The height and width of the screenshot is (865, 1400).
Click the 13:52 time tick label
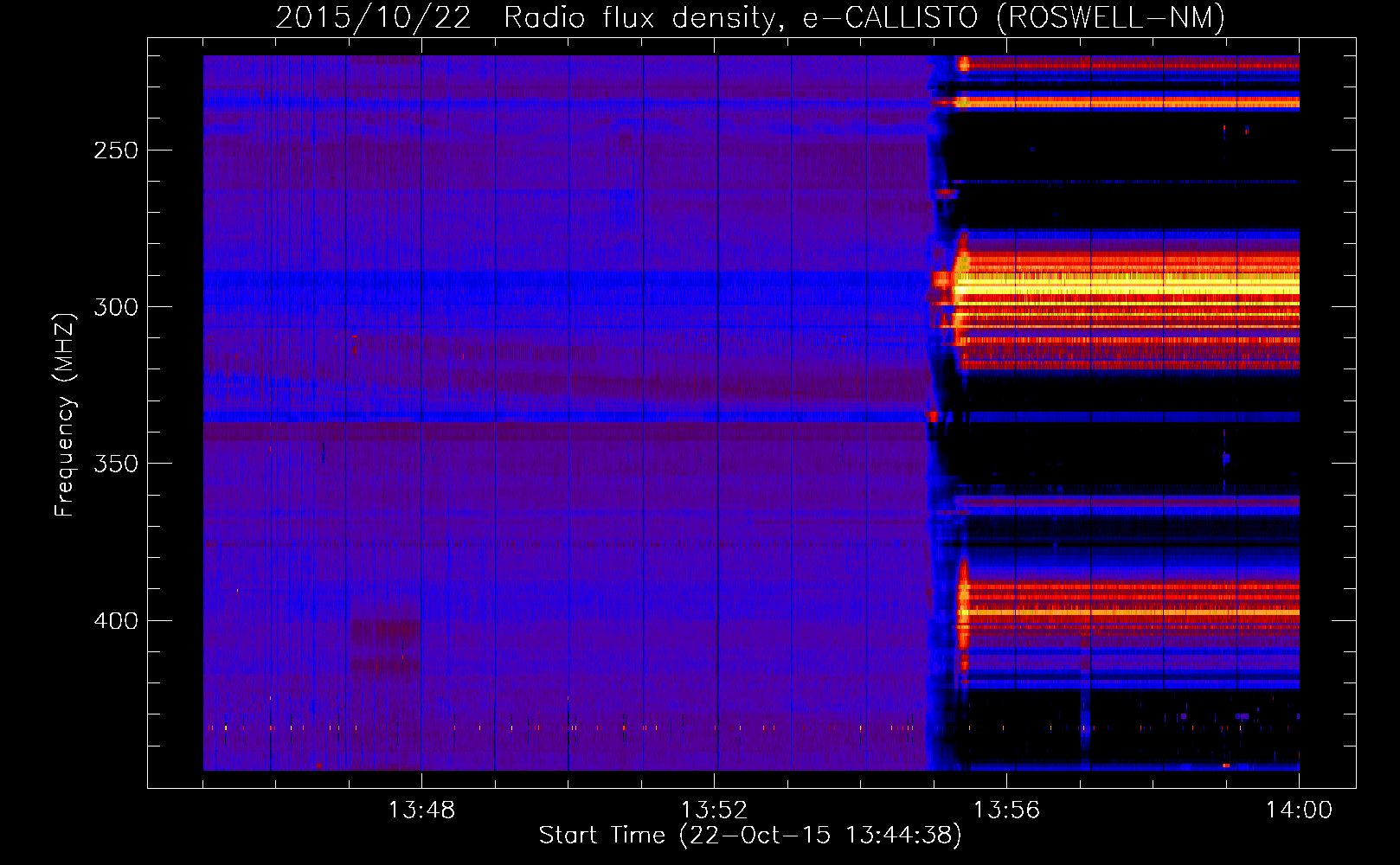tap(714, 811)
